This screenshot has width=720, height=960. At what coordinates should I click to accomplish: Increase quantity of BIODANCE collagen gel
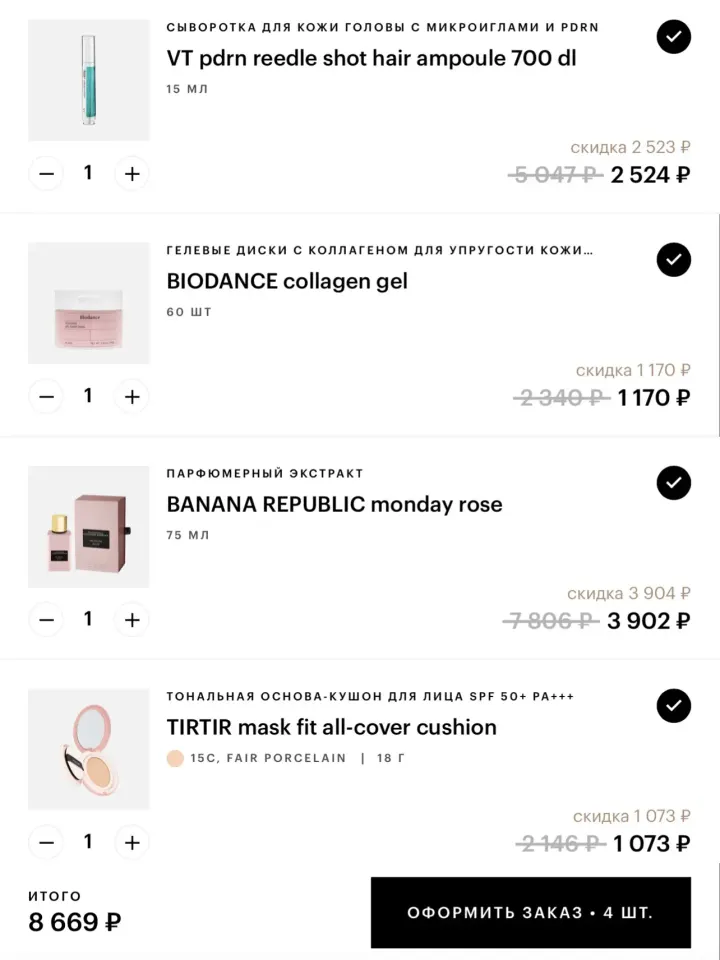coord(132,397)
